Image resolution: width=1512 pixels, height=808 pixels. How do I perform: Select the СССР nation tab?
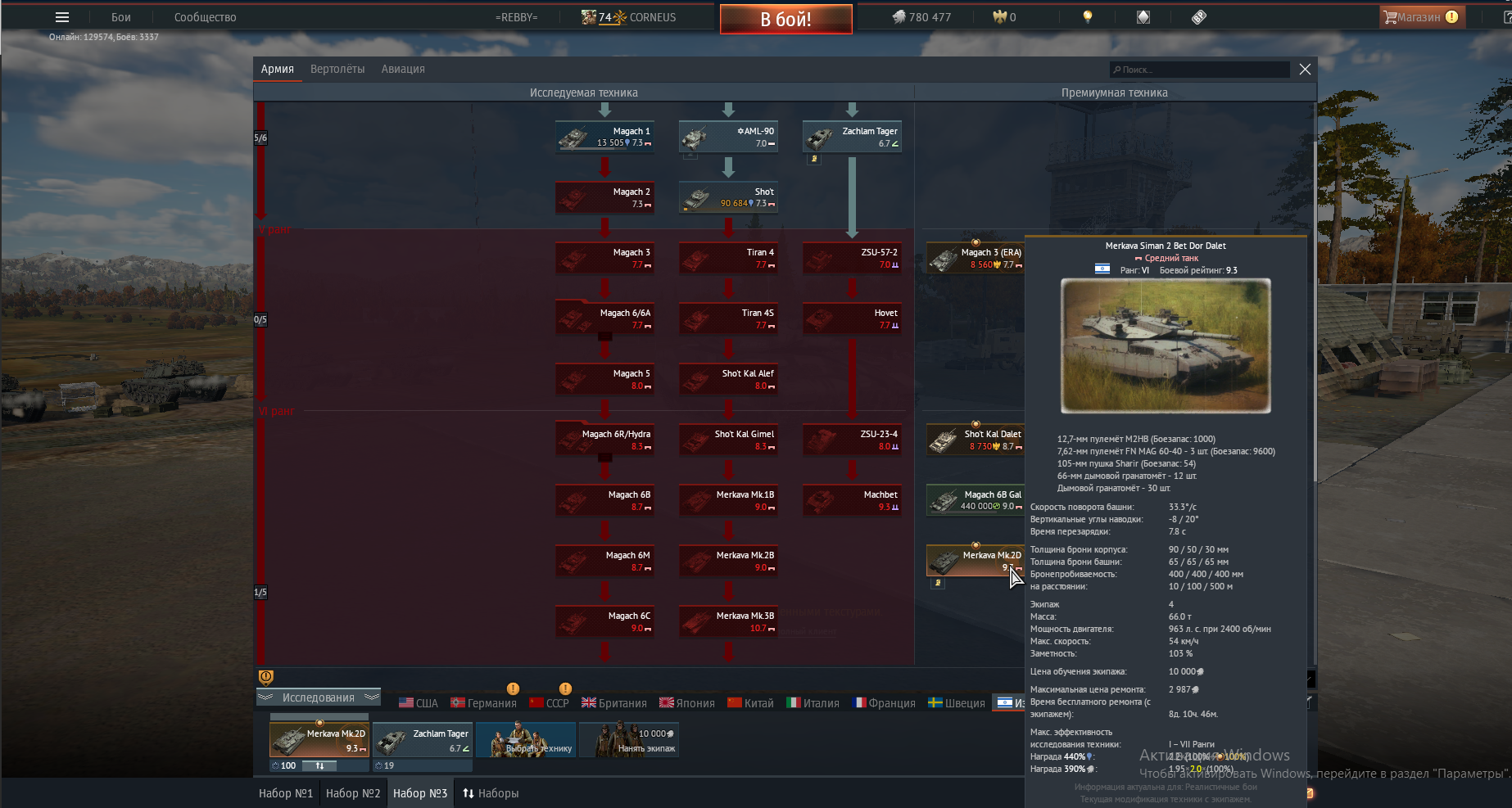point(549,703)
